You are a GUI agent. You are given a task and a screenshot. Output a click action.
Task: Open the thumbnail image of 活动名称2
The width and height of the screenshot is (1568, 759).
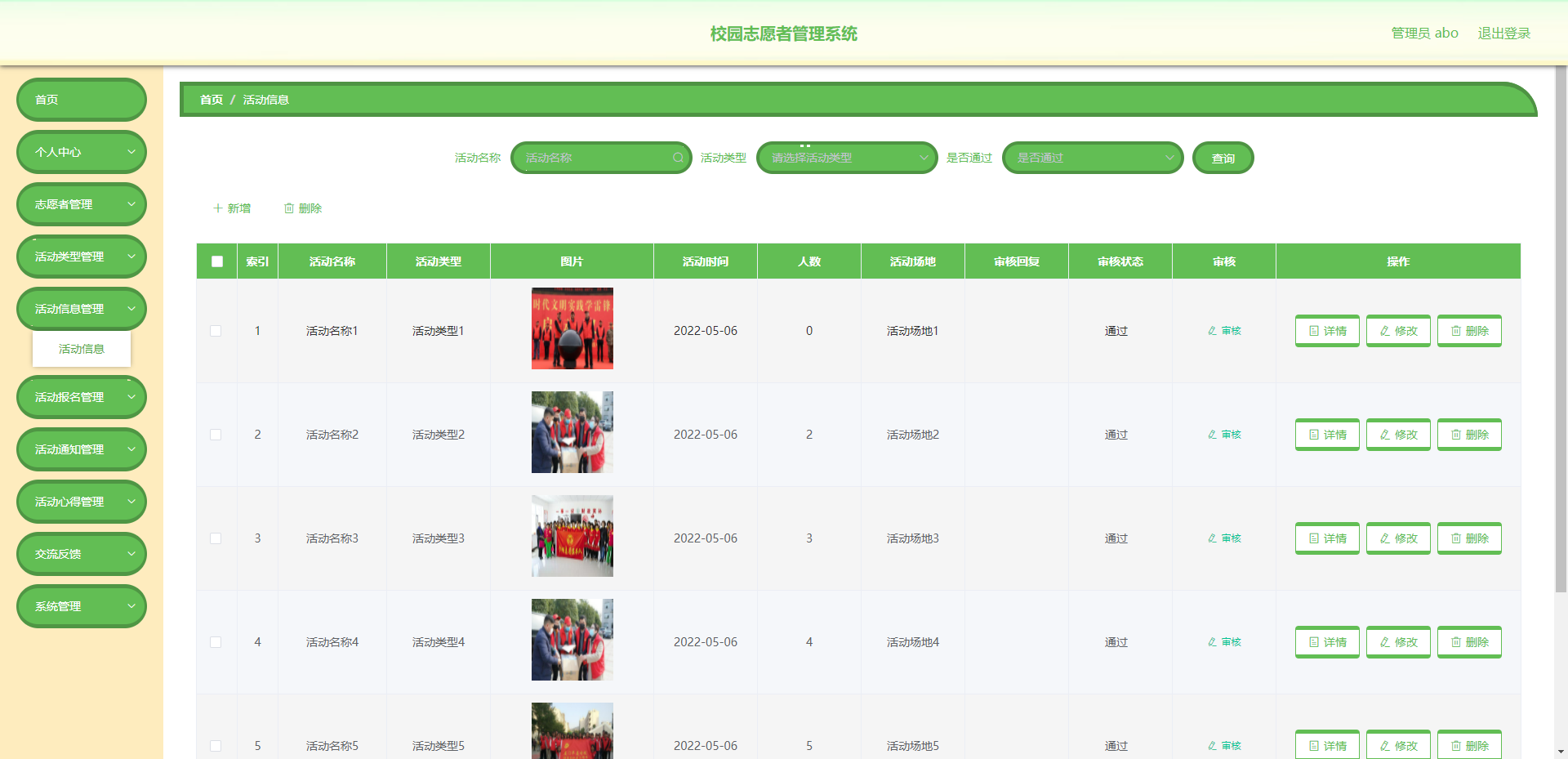point(572,432)
